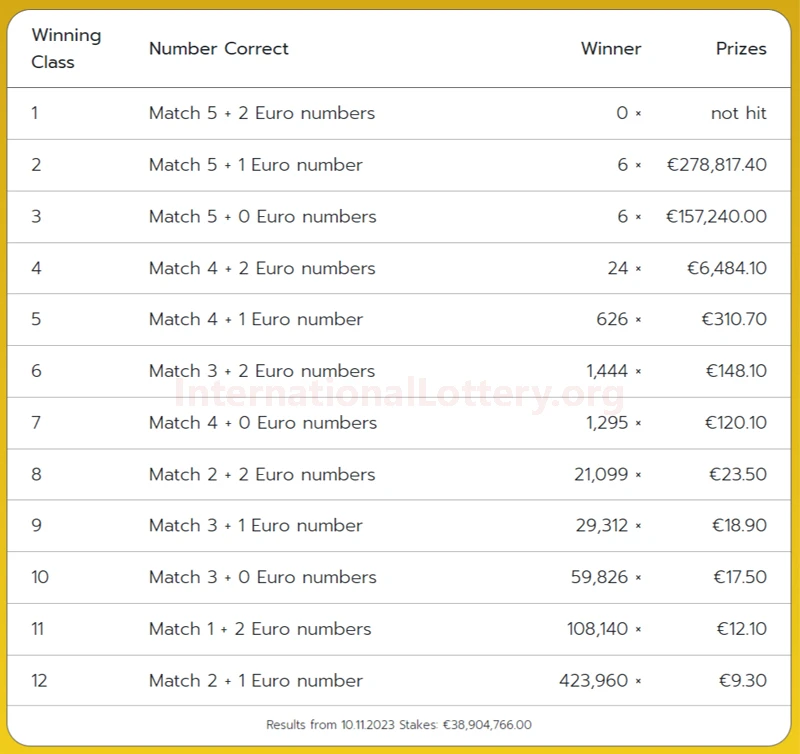
Task: Click the Prizes column header
Action: point(741,48)
